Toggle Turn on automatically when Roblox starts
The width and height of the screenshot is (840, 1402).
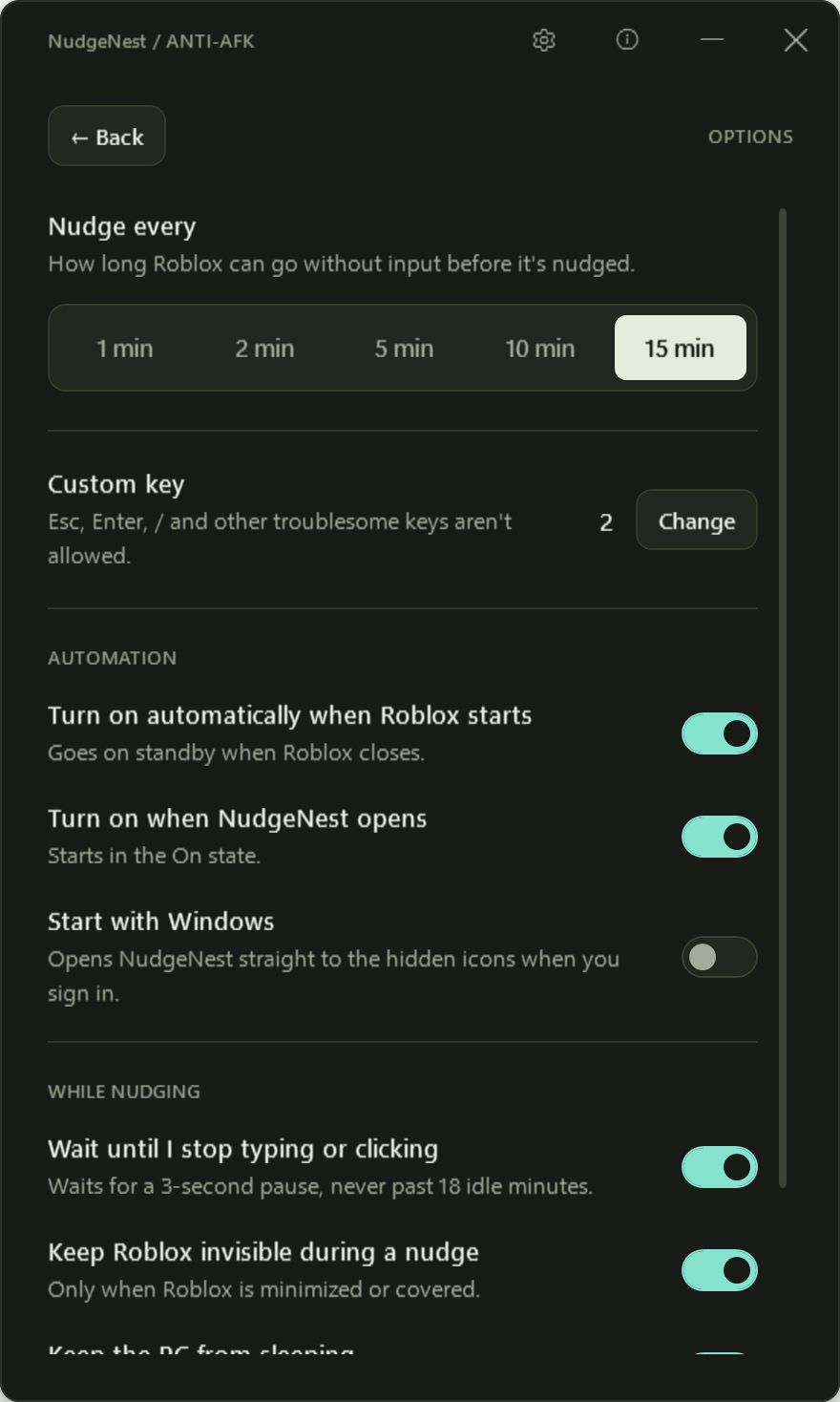pos(720,733)
